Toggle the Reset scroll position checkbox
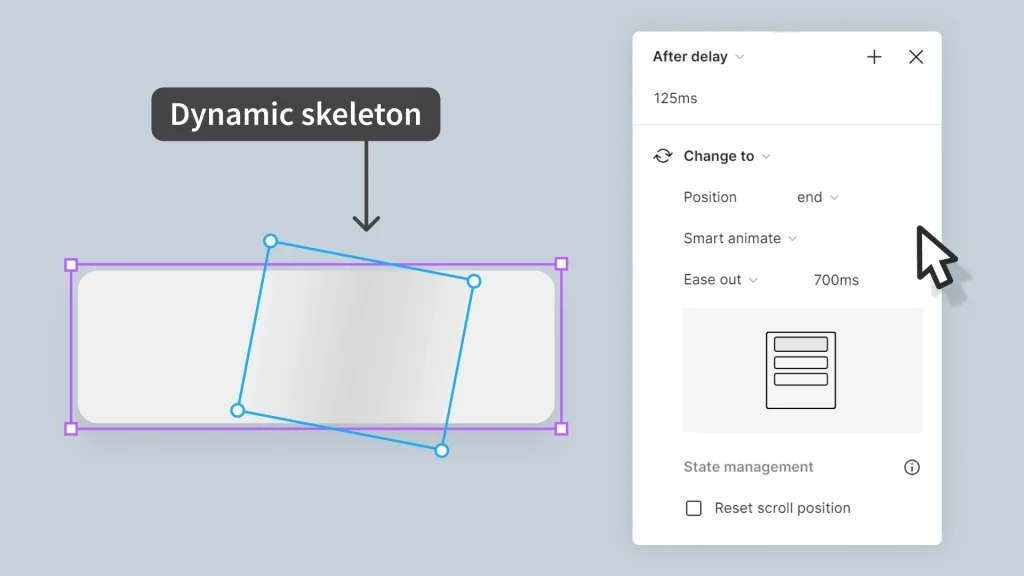This screenshot has height=576, width=1024. [x=694, y=508]
